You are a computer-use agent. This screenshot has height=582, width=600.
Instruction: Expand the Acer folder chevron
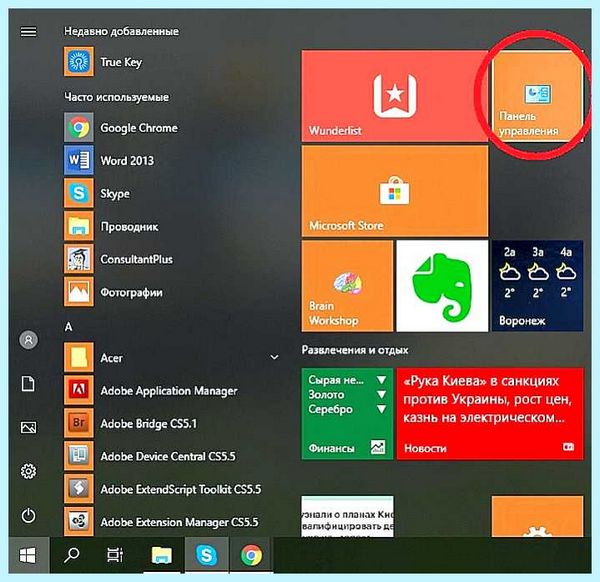(274, 357)
